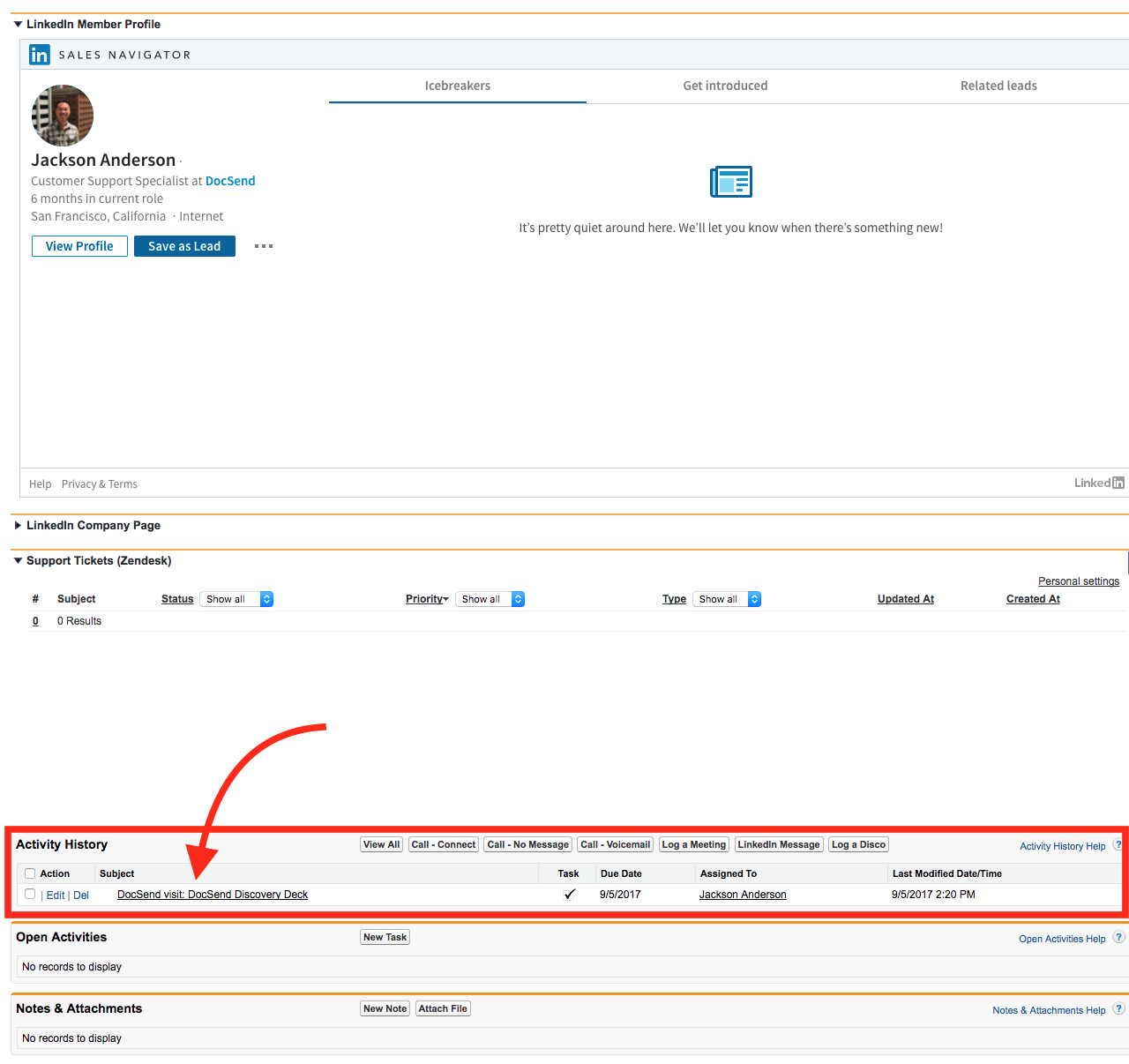Click Activity History help question mark icon
The image size is (1129, 1064).
(1118, 845)
